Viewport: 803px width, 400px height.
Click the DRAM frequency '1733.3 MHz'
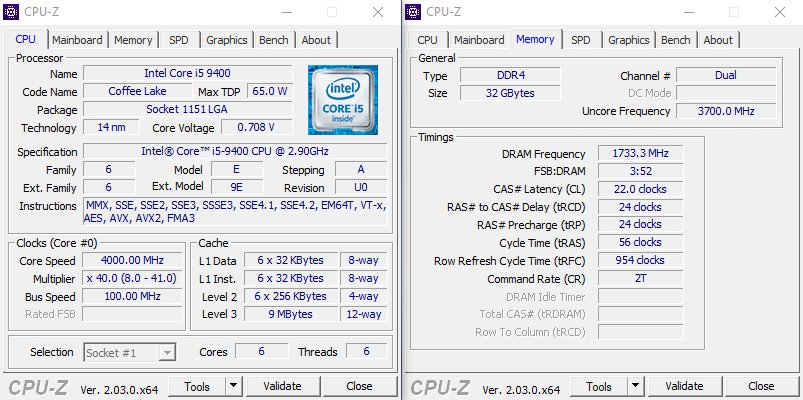point(640,153)
